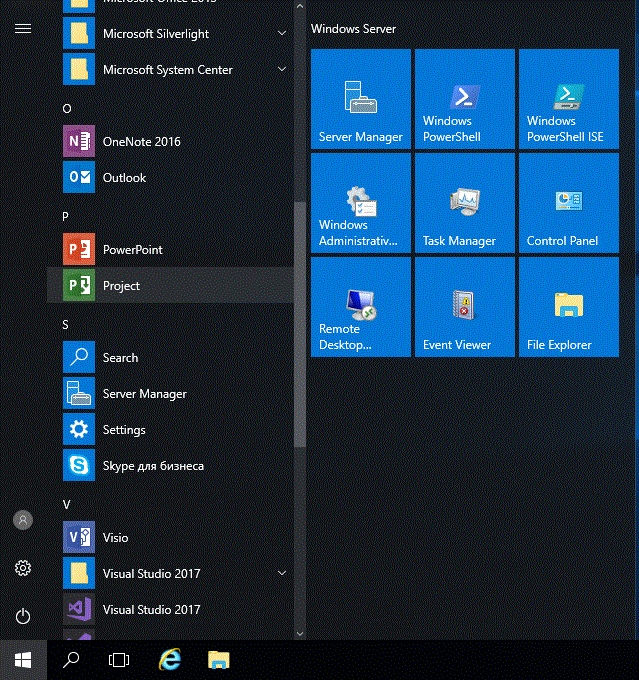Open the Event Viewer tile
The height and width of the screenshot is (680, 639).
(x=465, y=307)
